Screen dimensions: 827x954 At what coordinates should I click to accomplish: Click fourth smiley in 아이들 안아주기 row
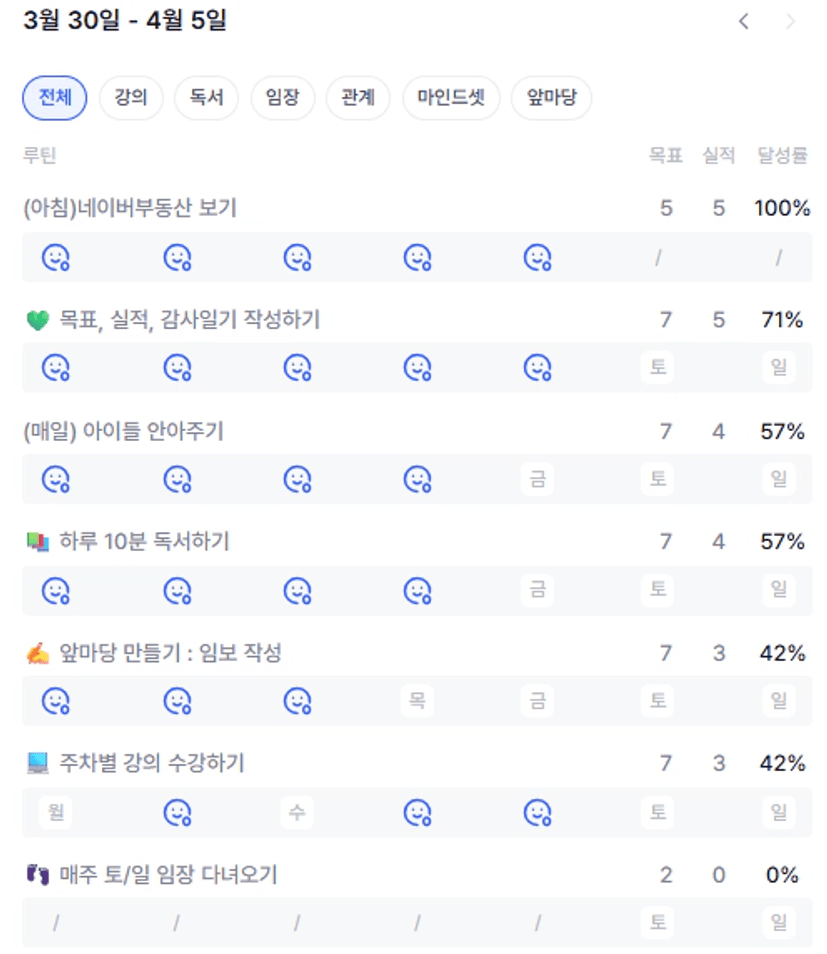(417, 479)
